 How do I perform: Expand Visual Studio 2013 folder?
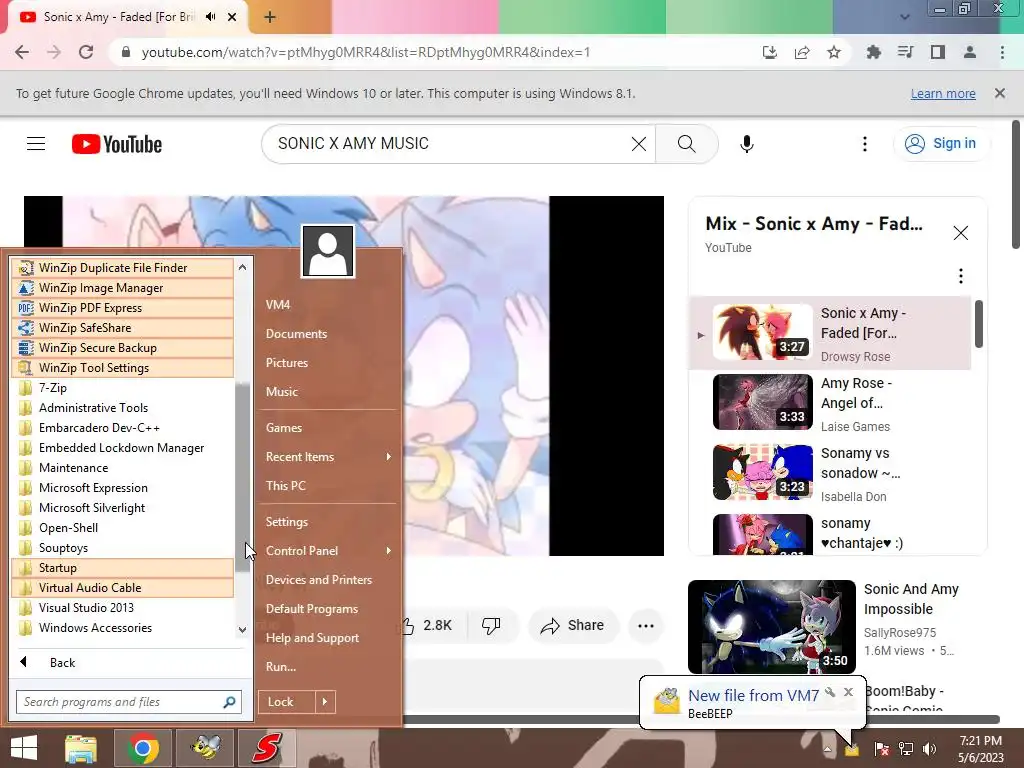point(123,608)
